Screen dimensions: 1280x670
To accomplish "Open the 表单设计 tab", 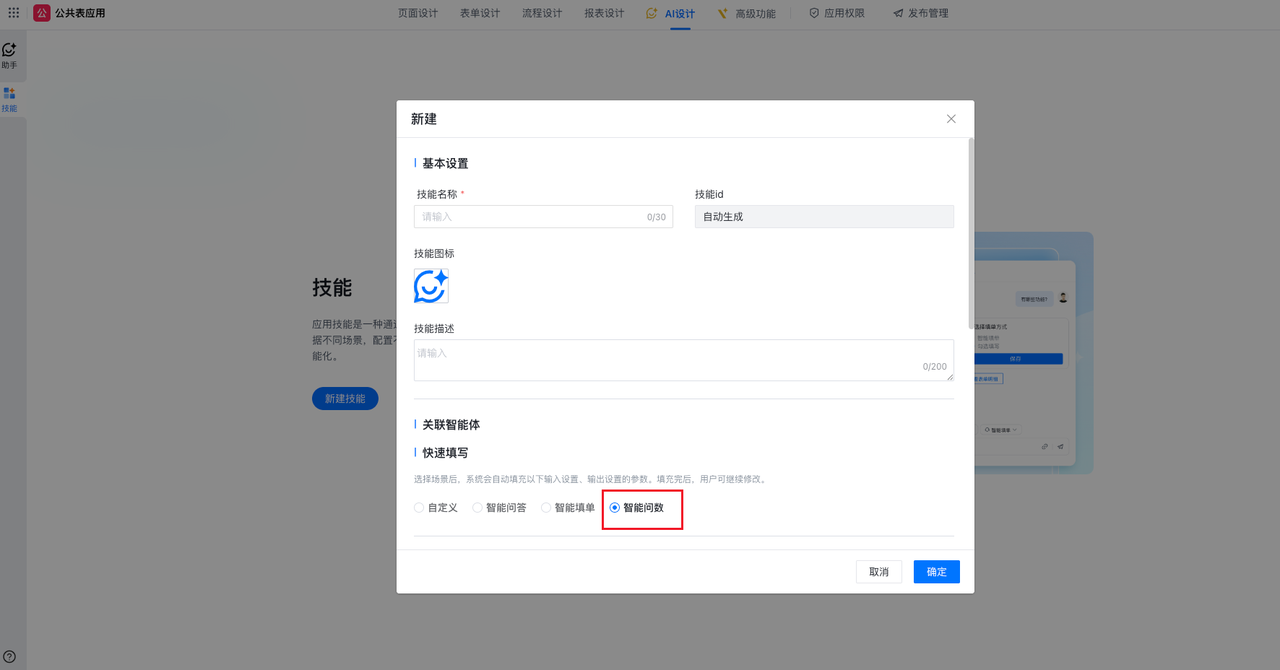I will (x=480, y=13).
